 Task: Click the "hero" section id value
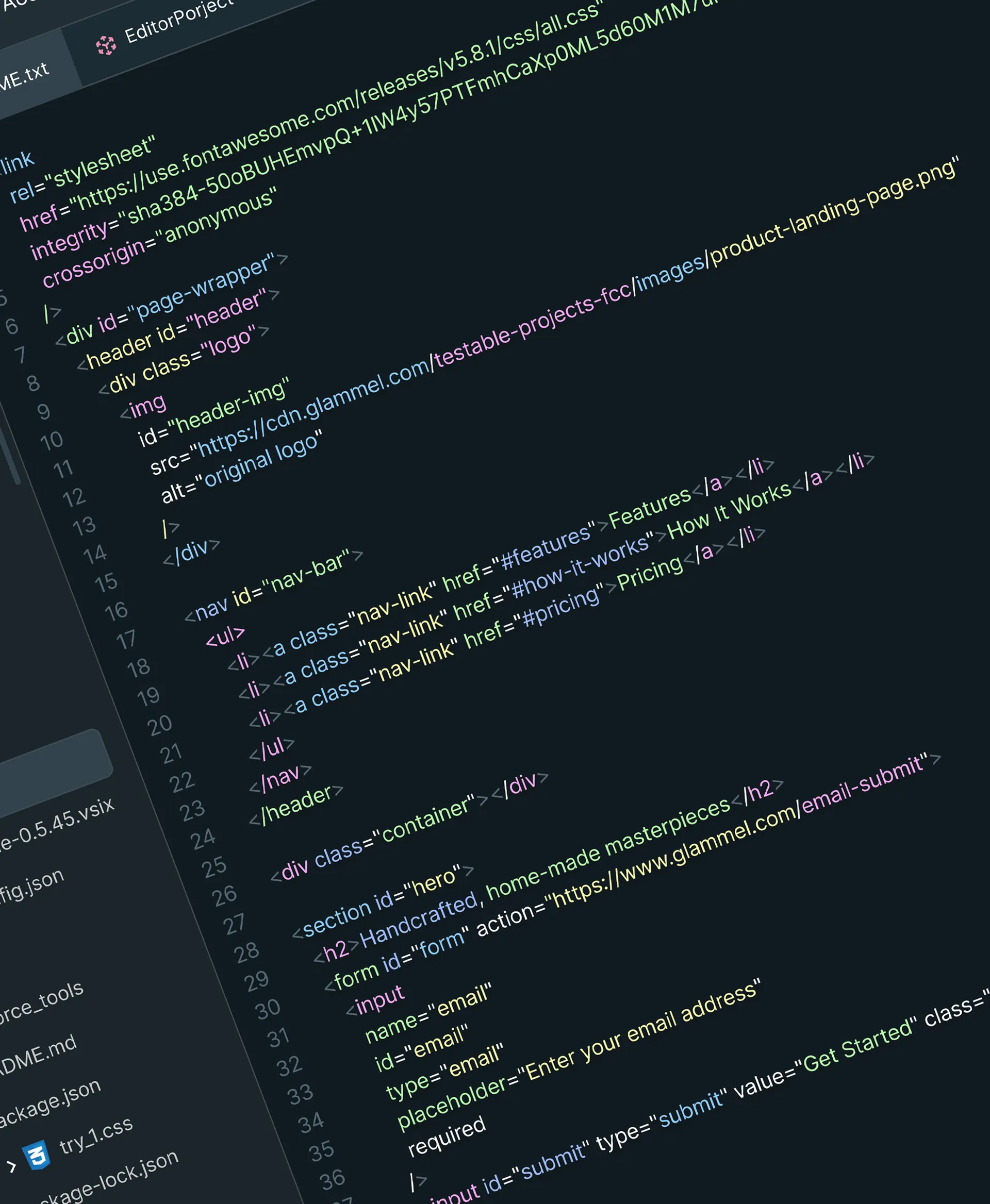click(x=432, y=882)
